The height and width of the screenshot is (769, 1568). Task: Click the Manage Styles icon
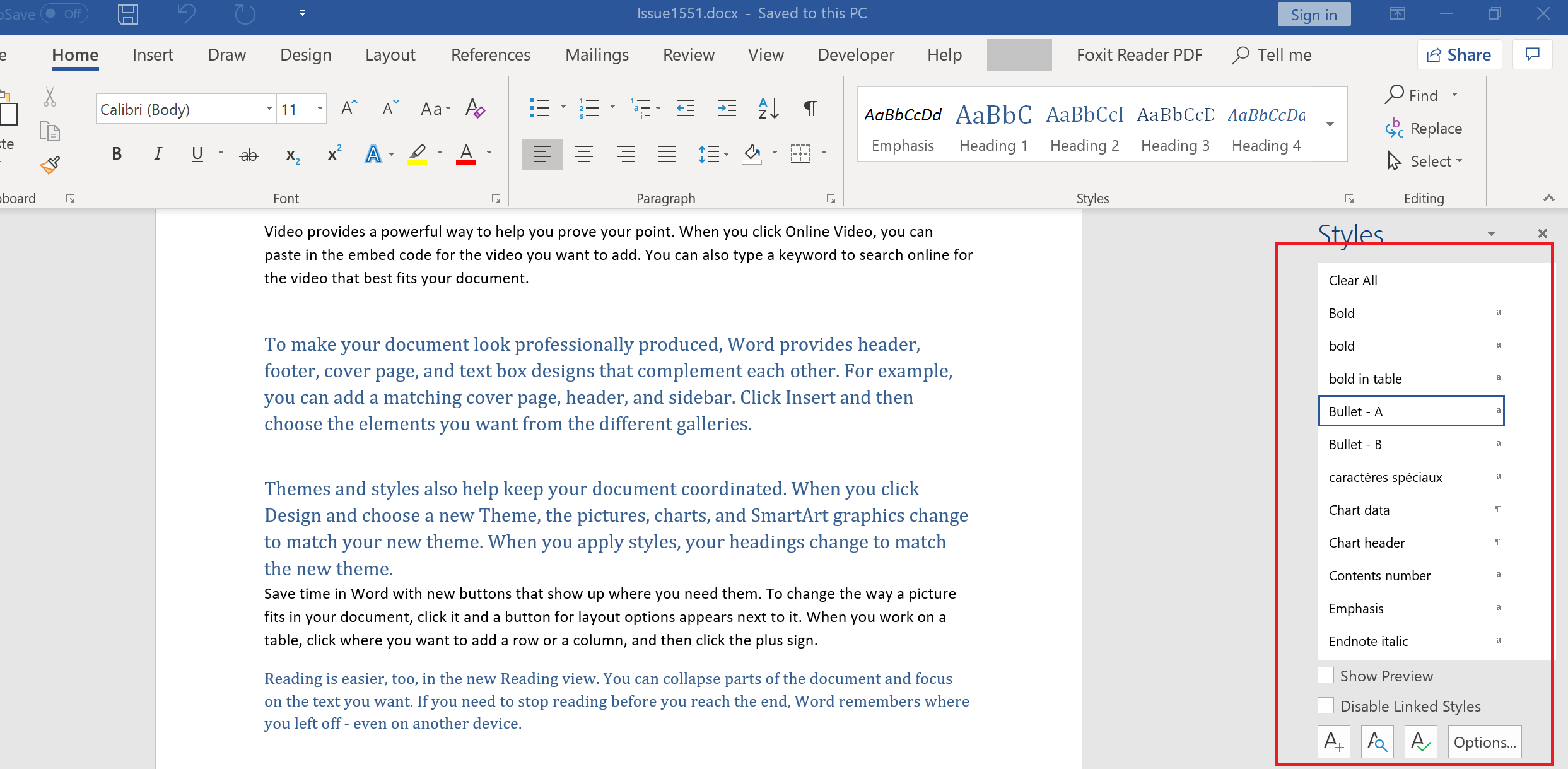(x=1420, y=742)
